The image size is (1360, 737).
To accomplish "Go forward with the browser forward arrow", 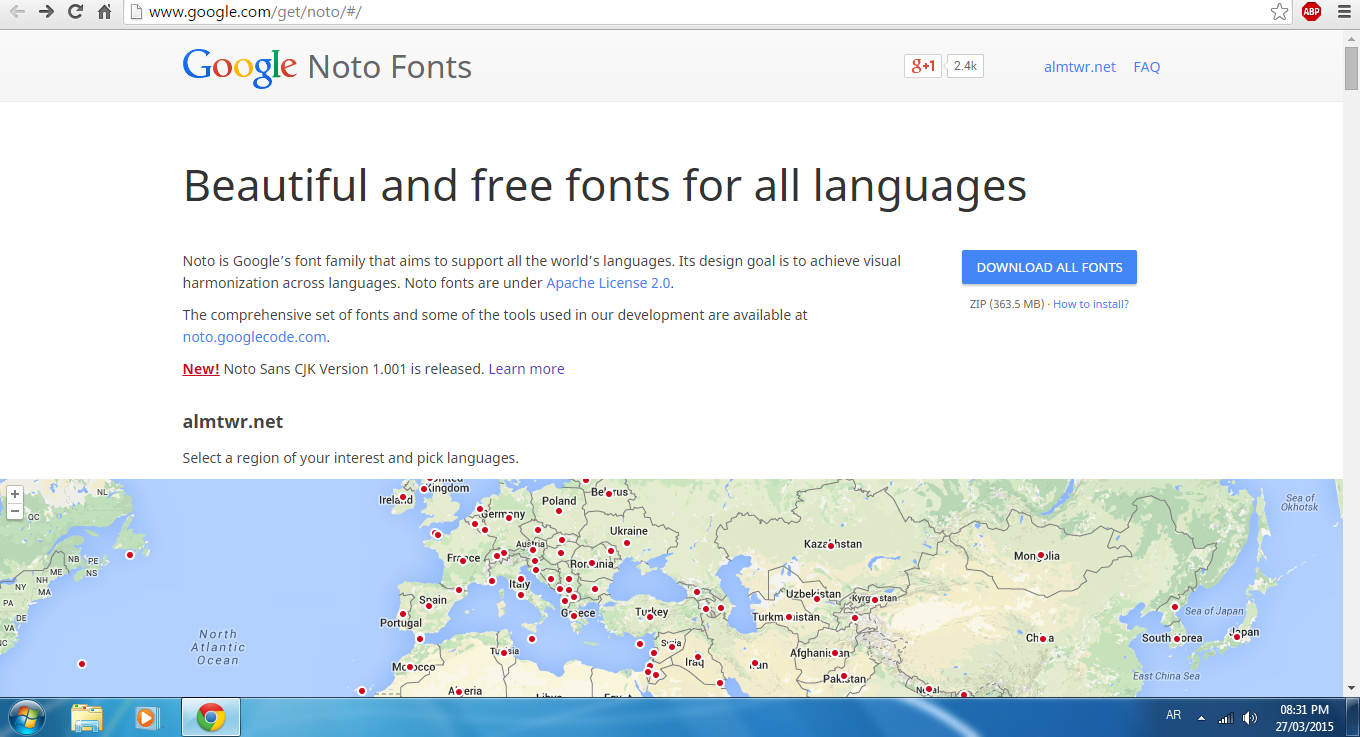I will pos(47,12).
